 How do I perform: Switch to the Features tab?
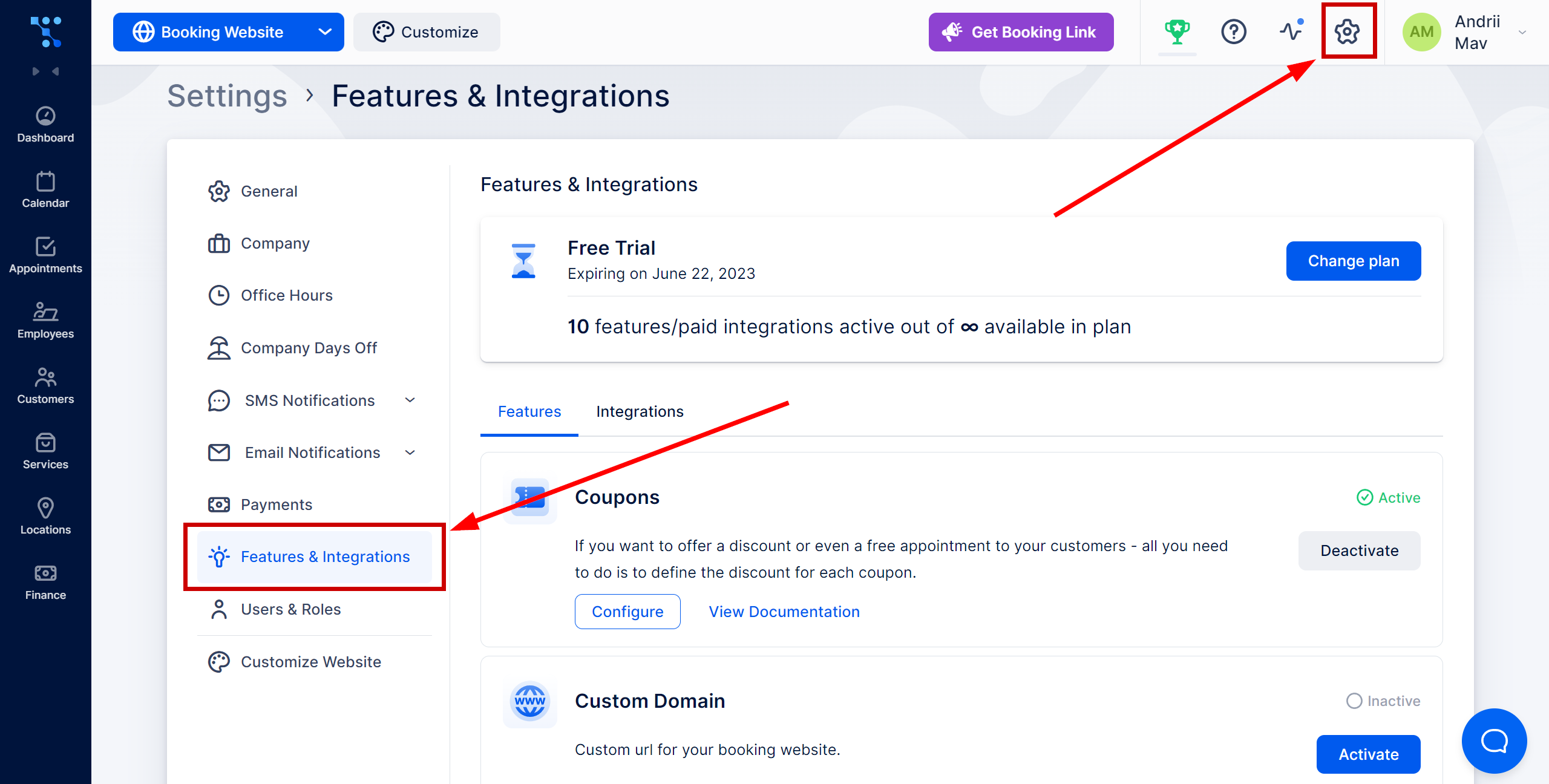[529, 411]
